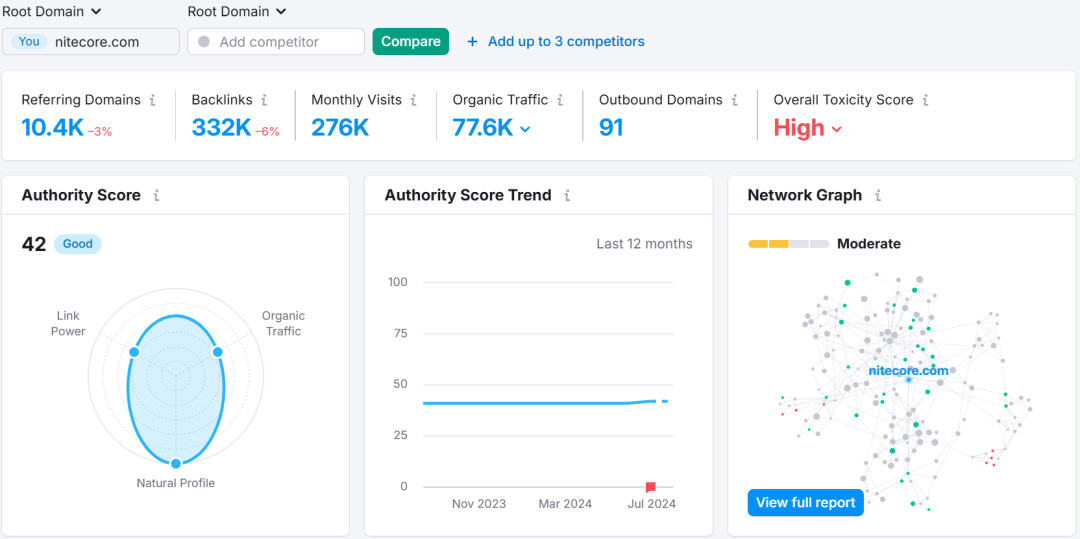
Task: Click info icon beside Organic Traffic label
Action: pyautogui.click(x=560, y=100)
